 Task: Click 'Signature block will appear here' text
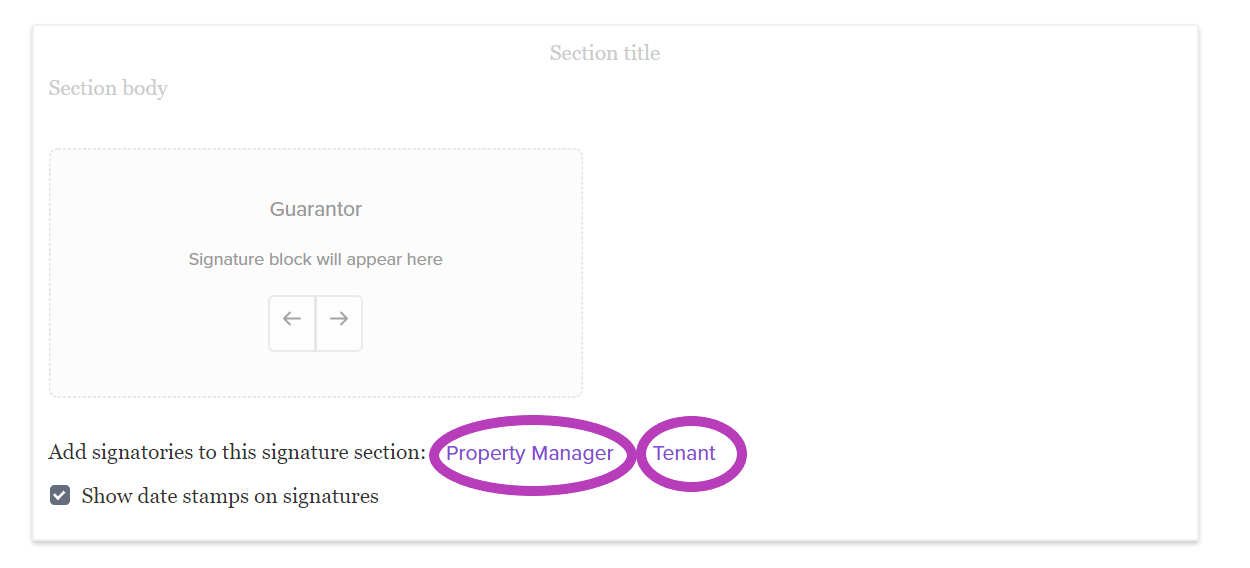pyautogui.click(x=315, y=260)
